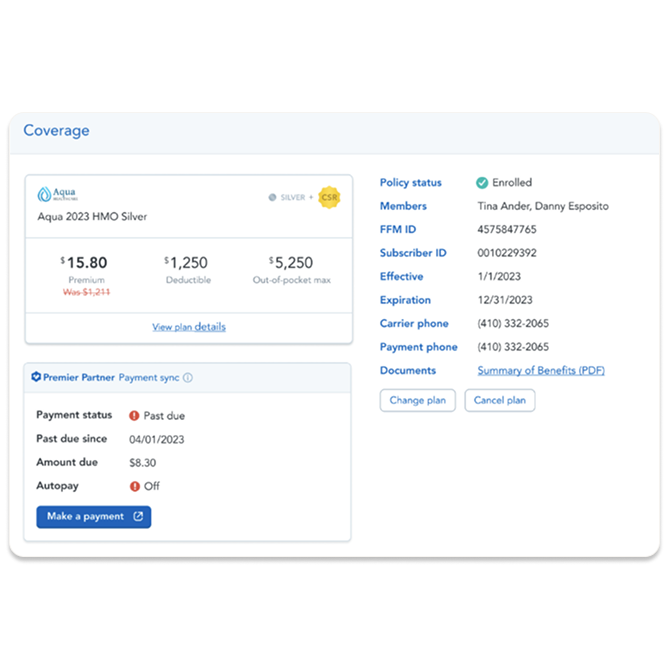Viewport: 670px width, 670px height.
Task: Click the Make a payment button
Action: pos(94,517)
